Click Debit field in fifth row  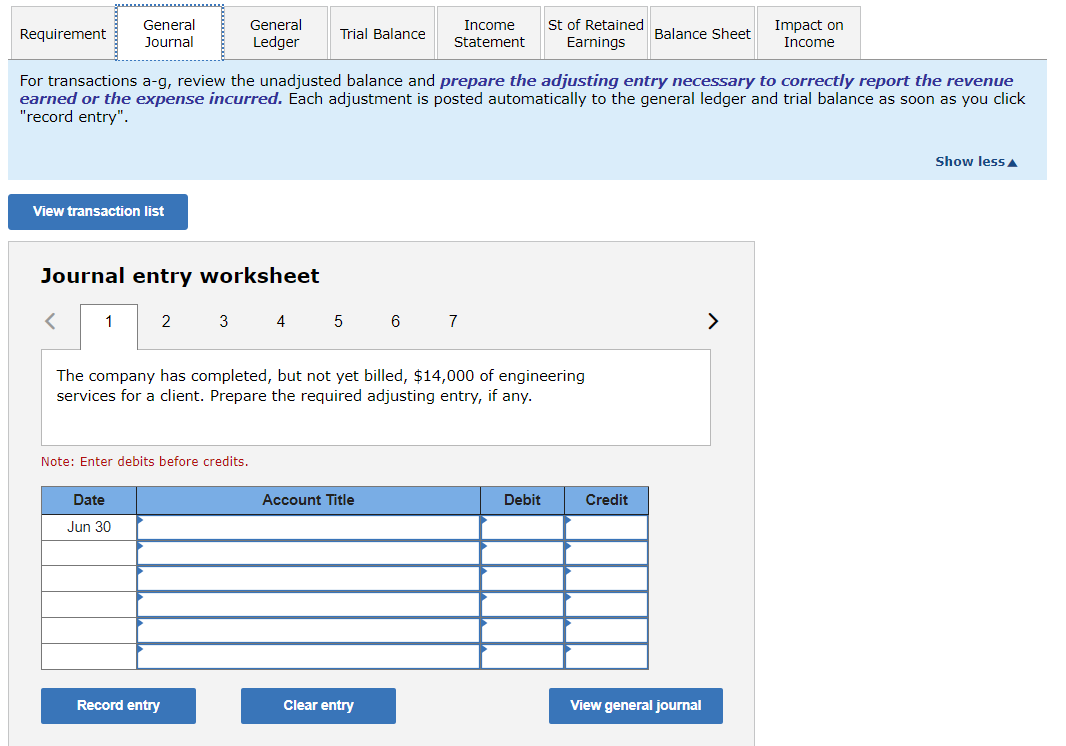coord(522,631)
